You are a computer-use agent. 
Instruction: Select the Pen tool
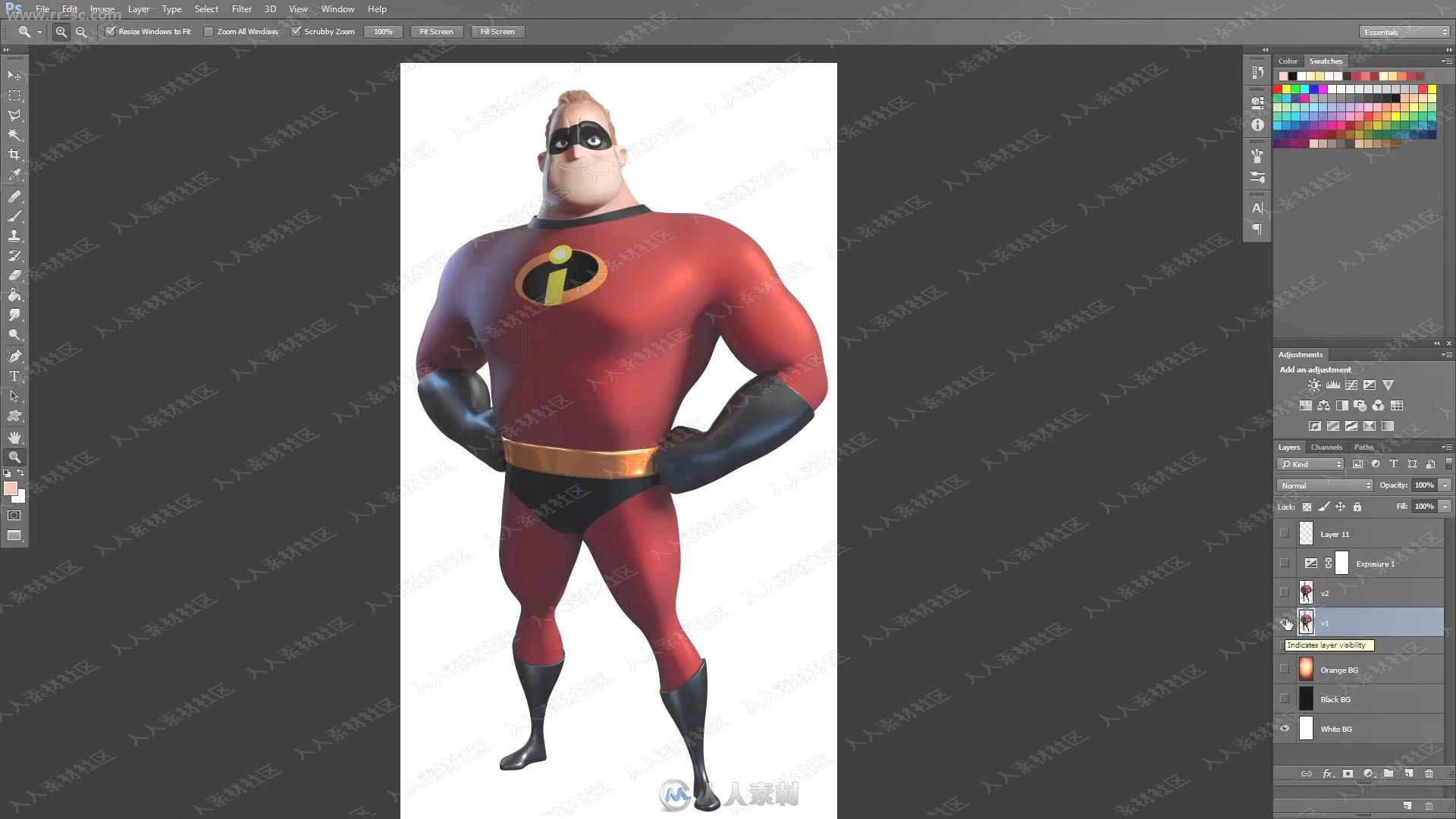click(x=14, y=356)
